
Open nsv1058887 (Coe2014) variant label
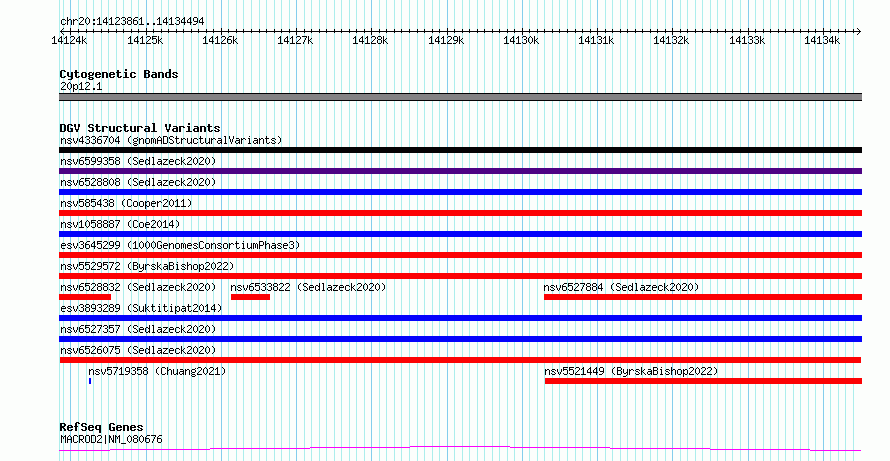tap(120, 224)
